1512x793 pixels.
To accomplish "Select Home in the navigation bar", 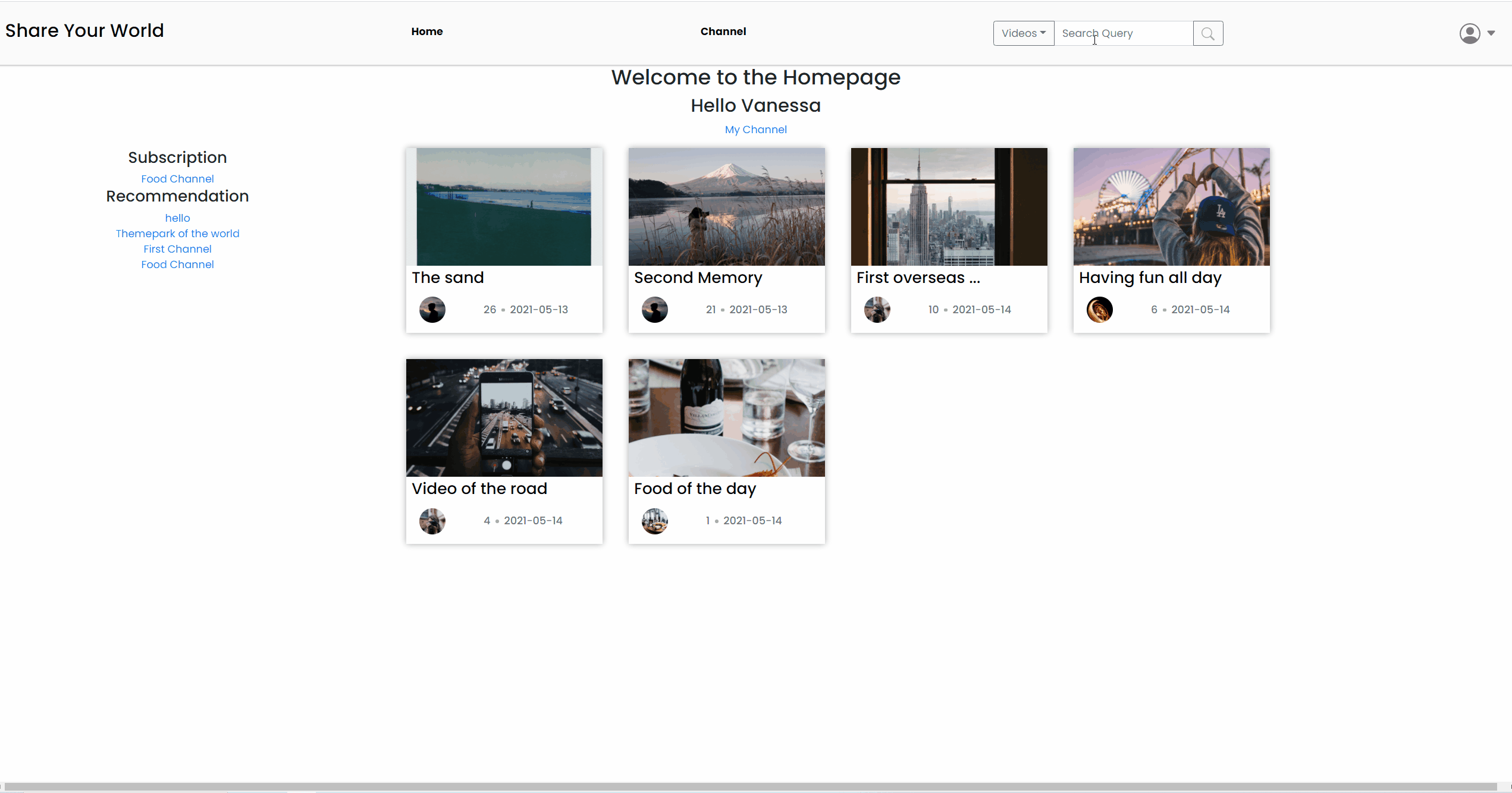I will [426, 32].
